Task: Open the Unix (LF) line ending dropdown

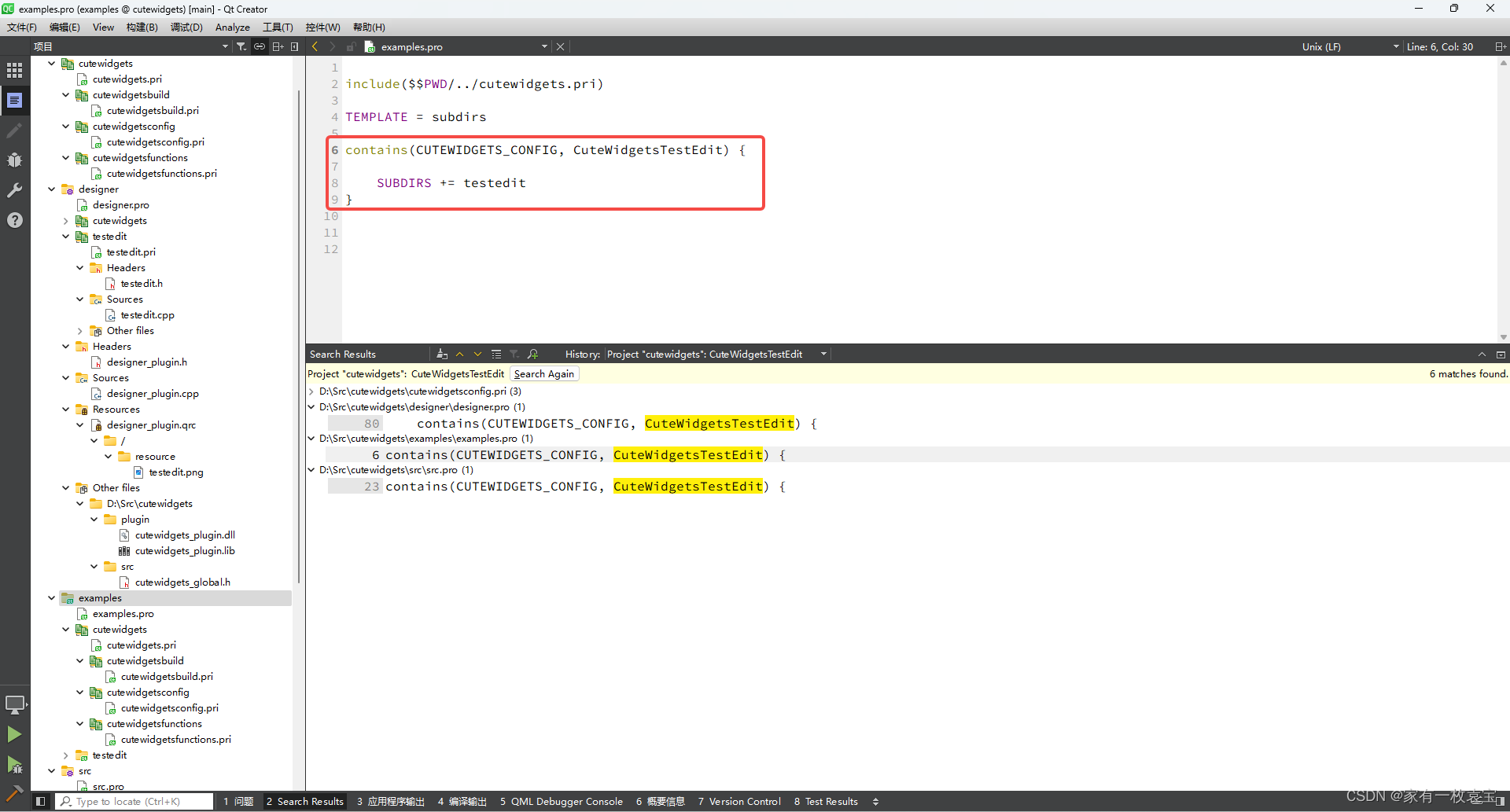Action: (x=1350, y=46)
